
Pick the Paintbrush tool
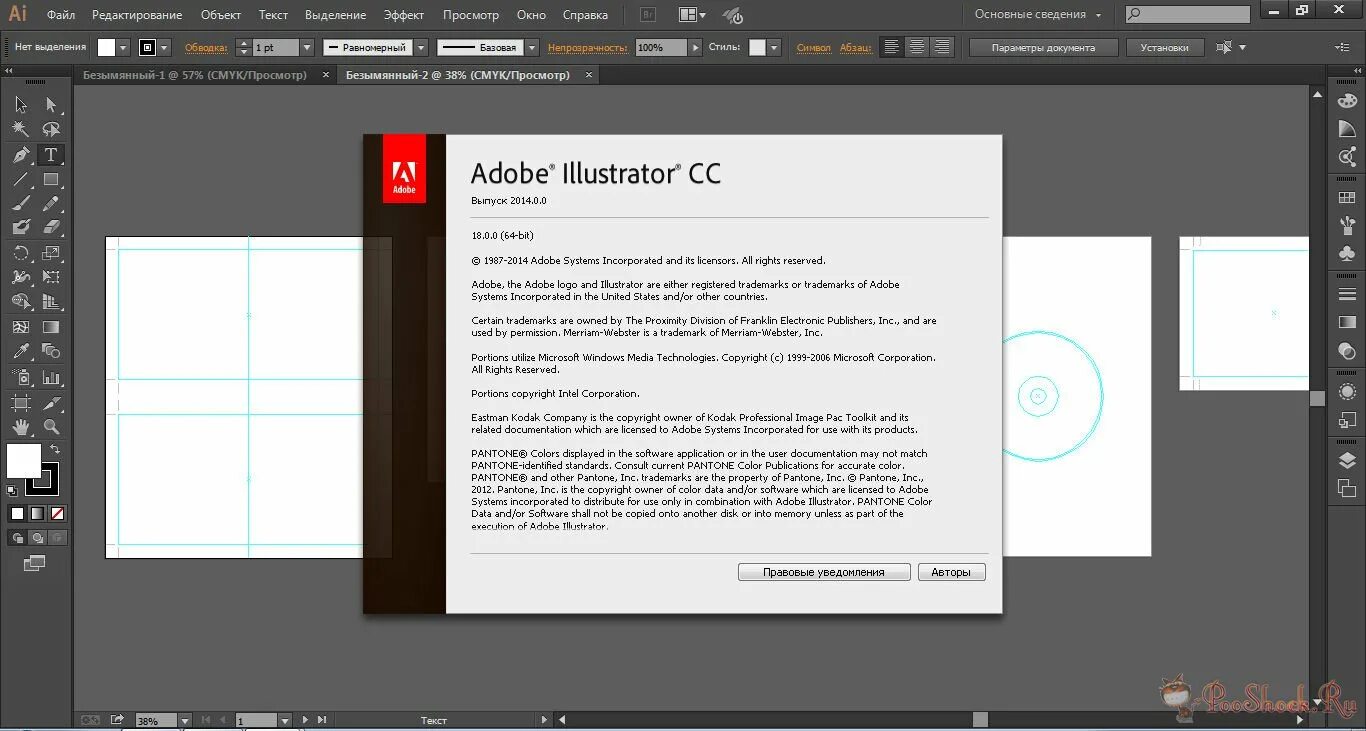[x=21, y=204]
